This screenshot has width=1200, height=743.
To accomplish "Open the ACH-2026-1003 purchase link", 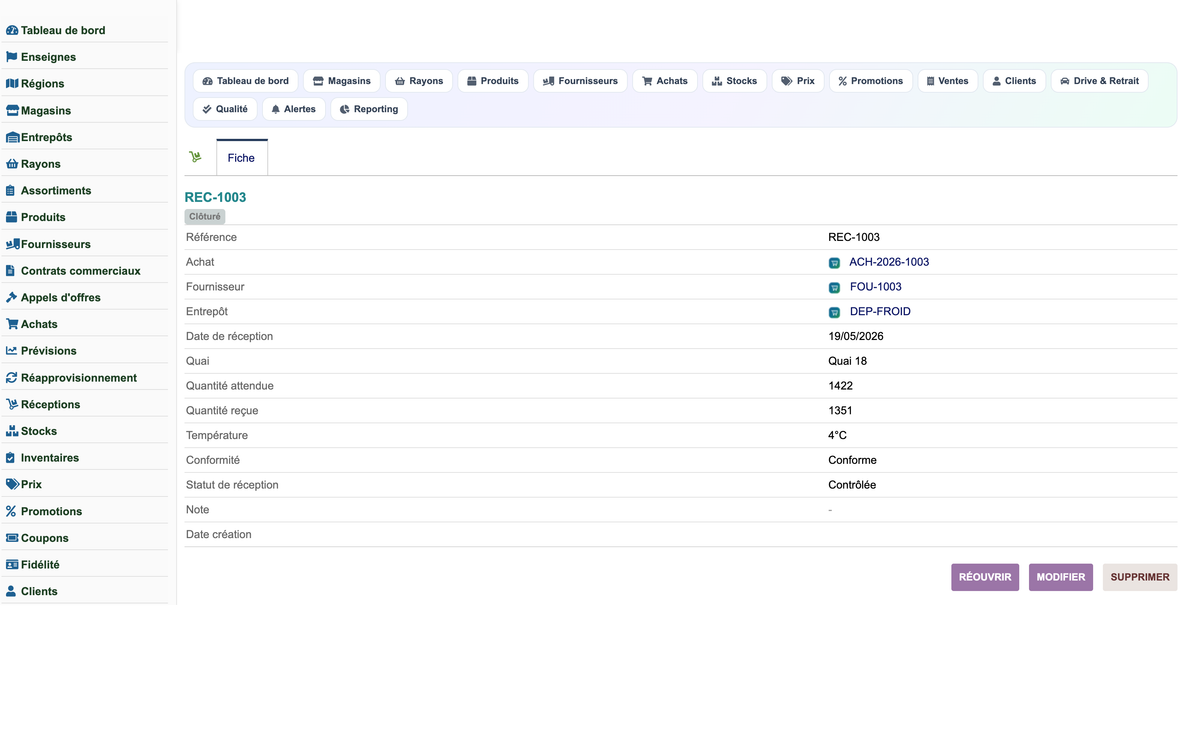I will tap(889, 262).
